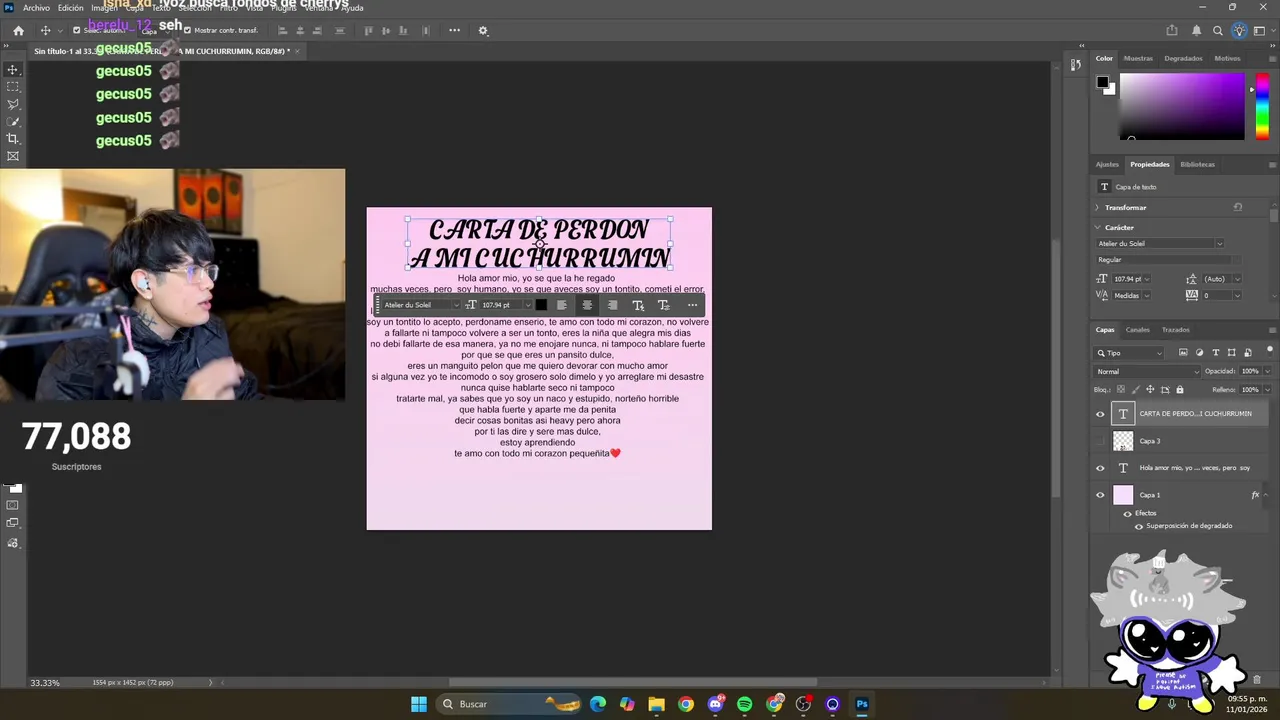Select the Lasso tool
This screenshot has width=1280, height=720.
coord(13,104)
